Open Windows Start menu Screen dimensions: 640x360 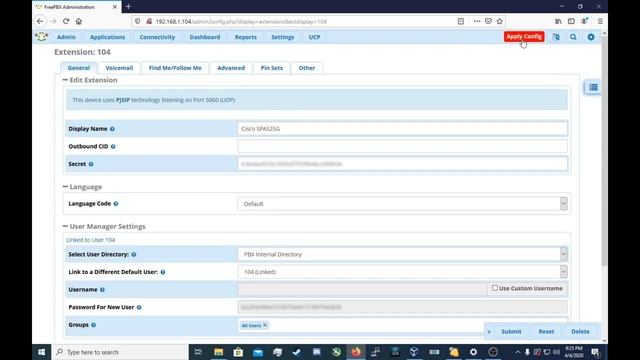[42, 352]
